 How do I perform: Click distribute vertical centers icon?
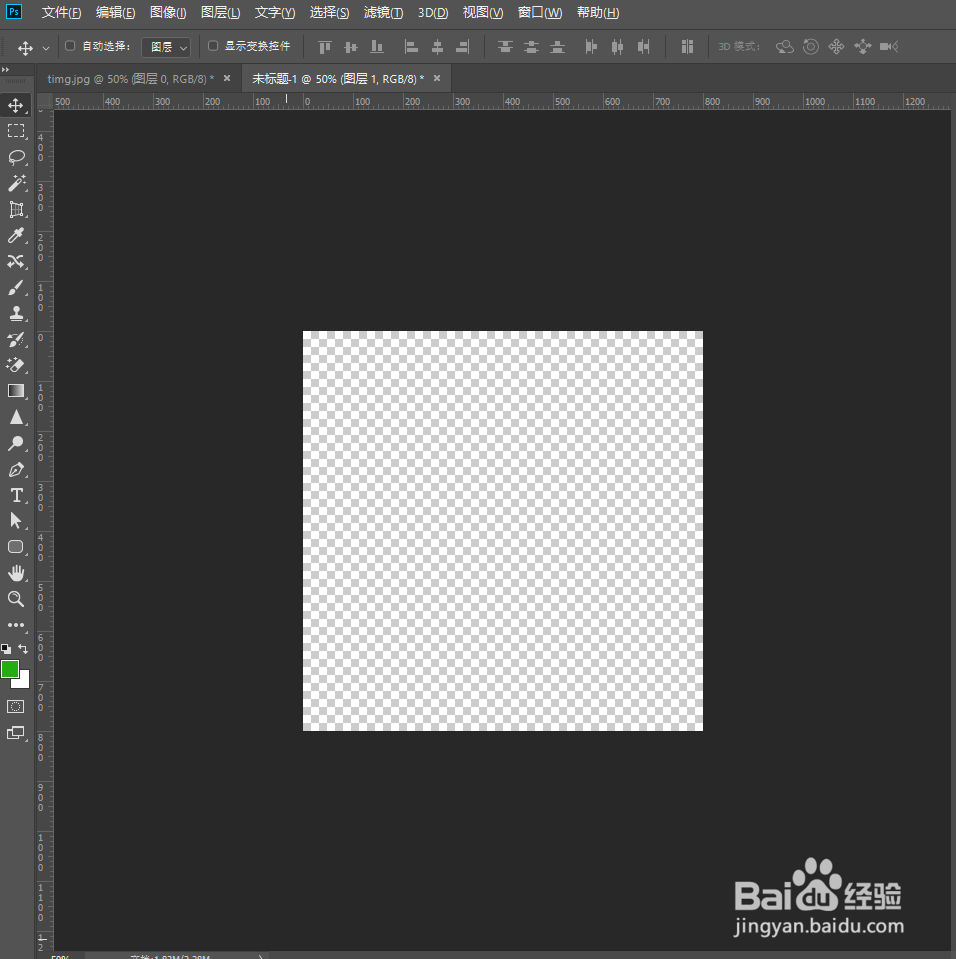(532, 46)
